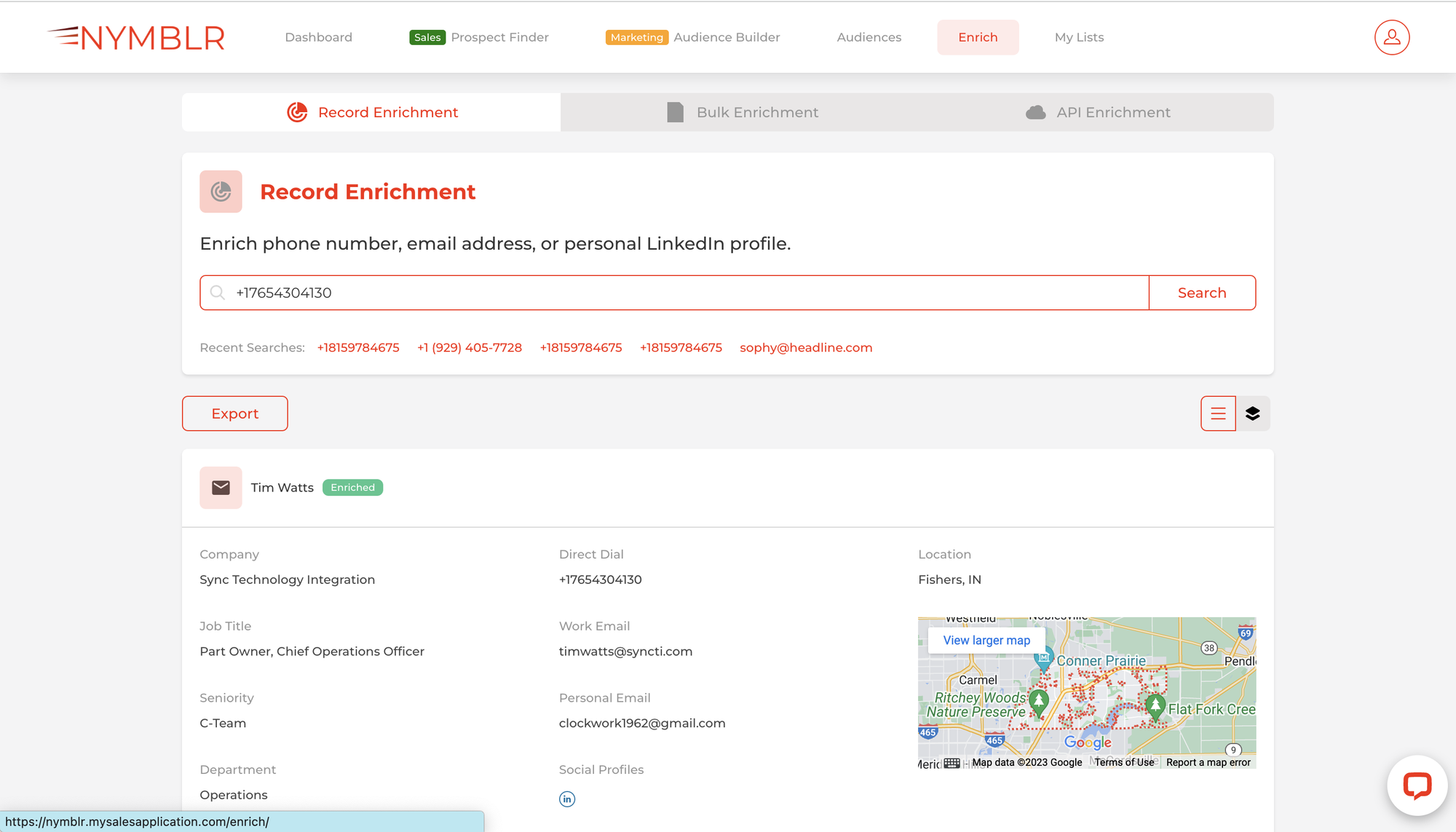This screenshot has width=1456, height=832.
Task: Switch to the API Enrichment tab
Action: pyautogui.click(x=1099, y=112)
